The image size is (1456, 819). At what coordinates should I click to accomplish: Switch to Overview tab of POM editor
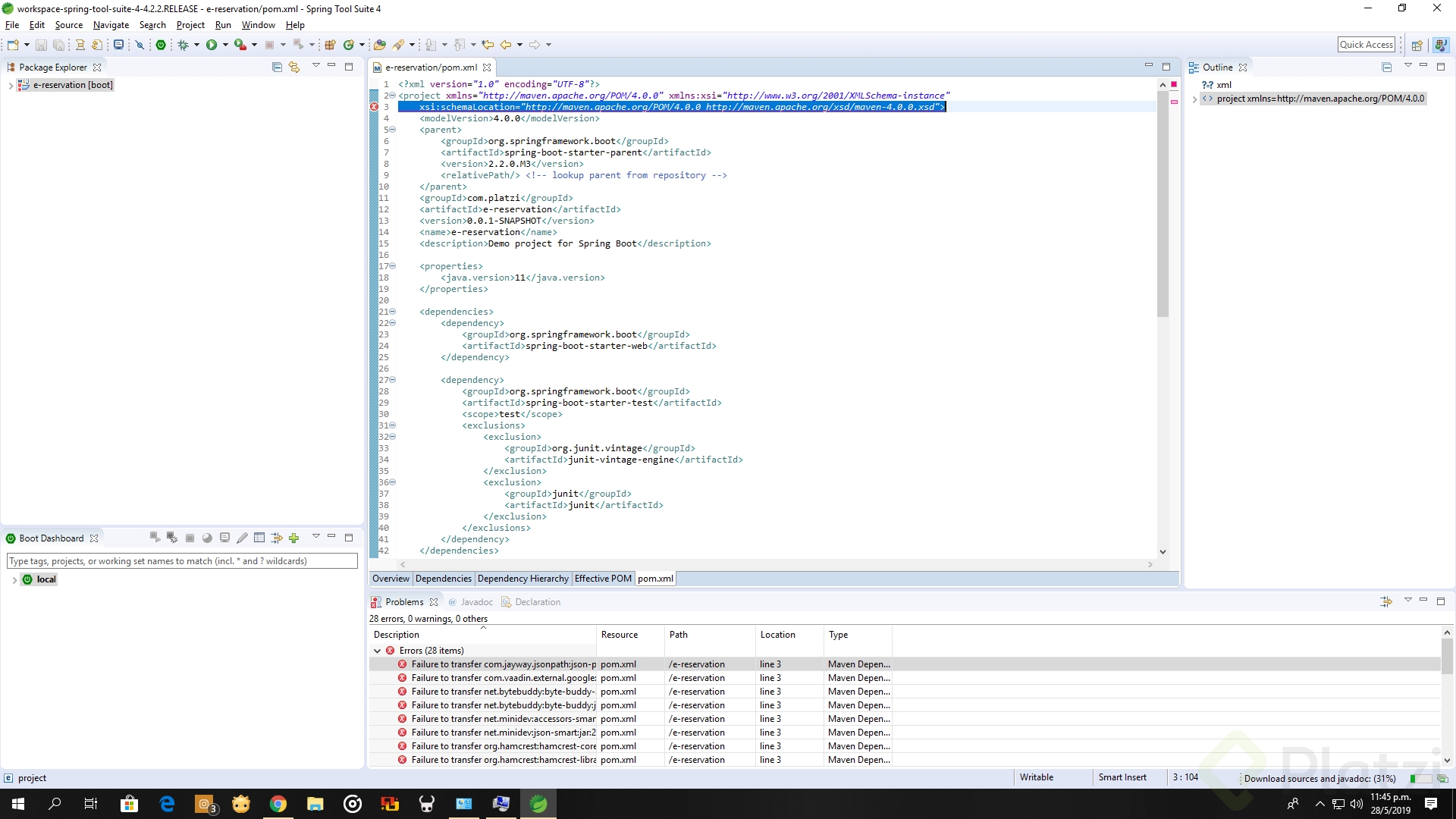[x=391, y=579]
